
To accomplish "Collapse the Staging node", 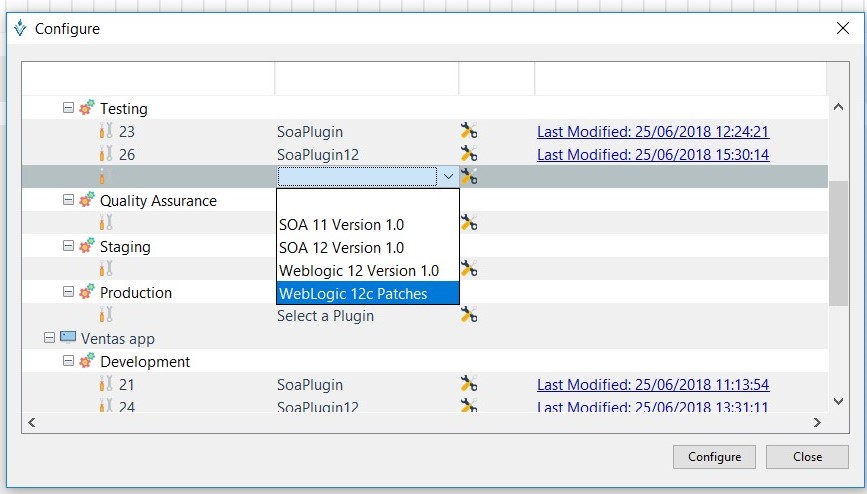I will tap(68, 246).
